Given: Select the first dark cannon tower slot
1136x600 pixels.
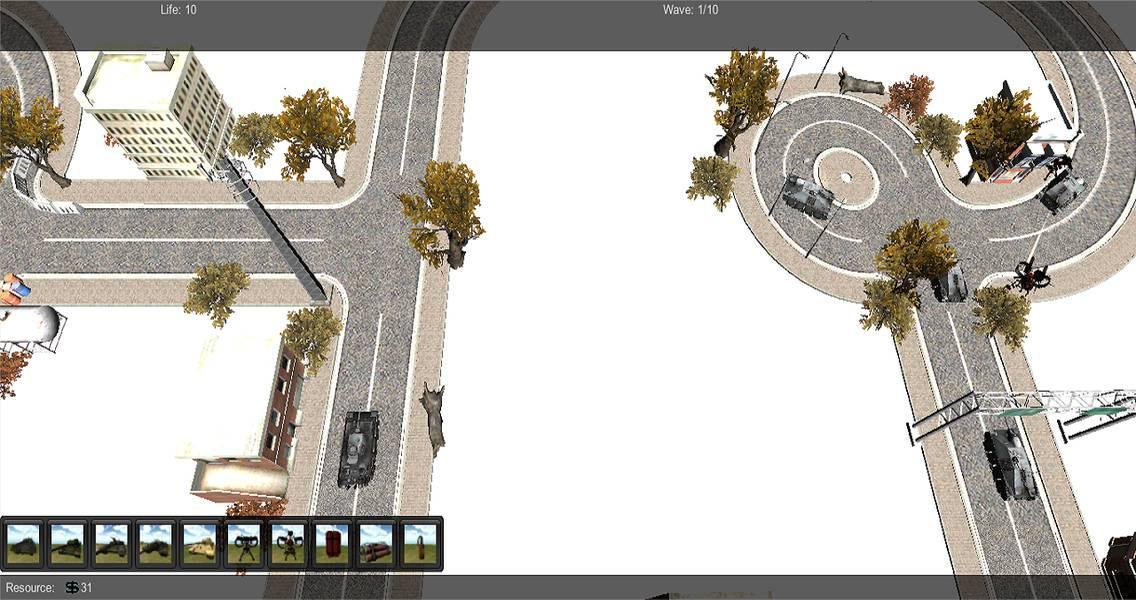Looking at the screenshot, I should click(x=22, y=543).
